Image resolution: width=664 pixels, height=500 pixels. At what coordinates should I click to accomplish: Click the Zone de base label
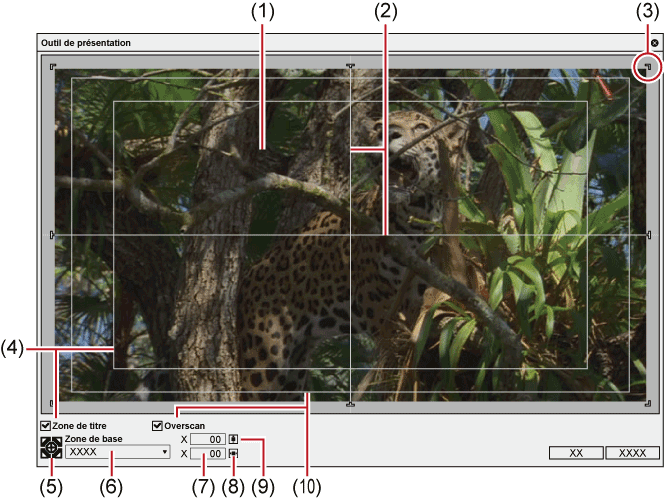click(x=94, y=439)
